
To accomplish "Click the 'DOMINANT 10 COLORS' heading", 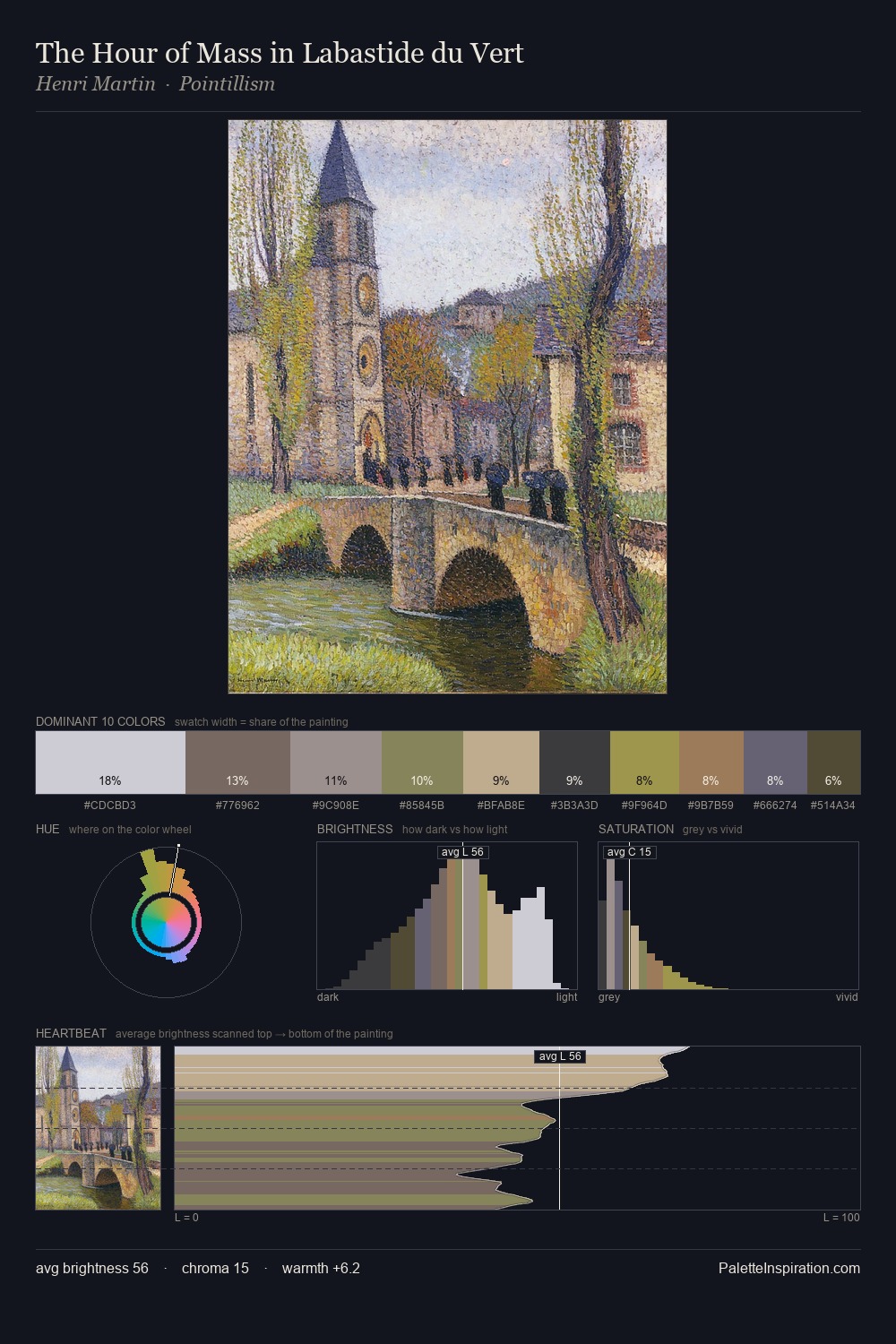I will [x=100, y=721].
